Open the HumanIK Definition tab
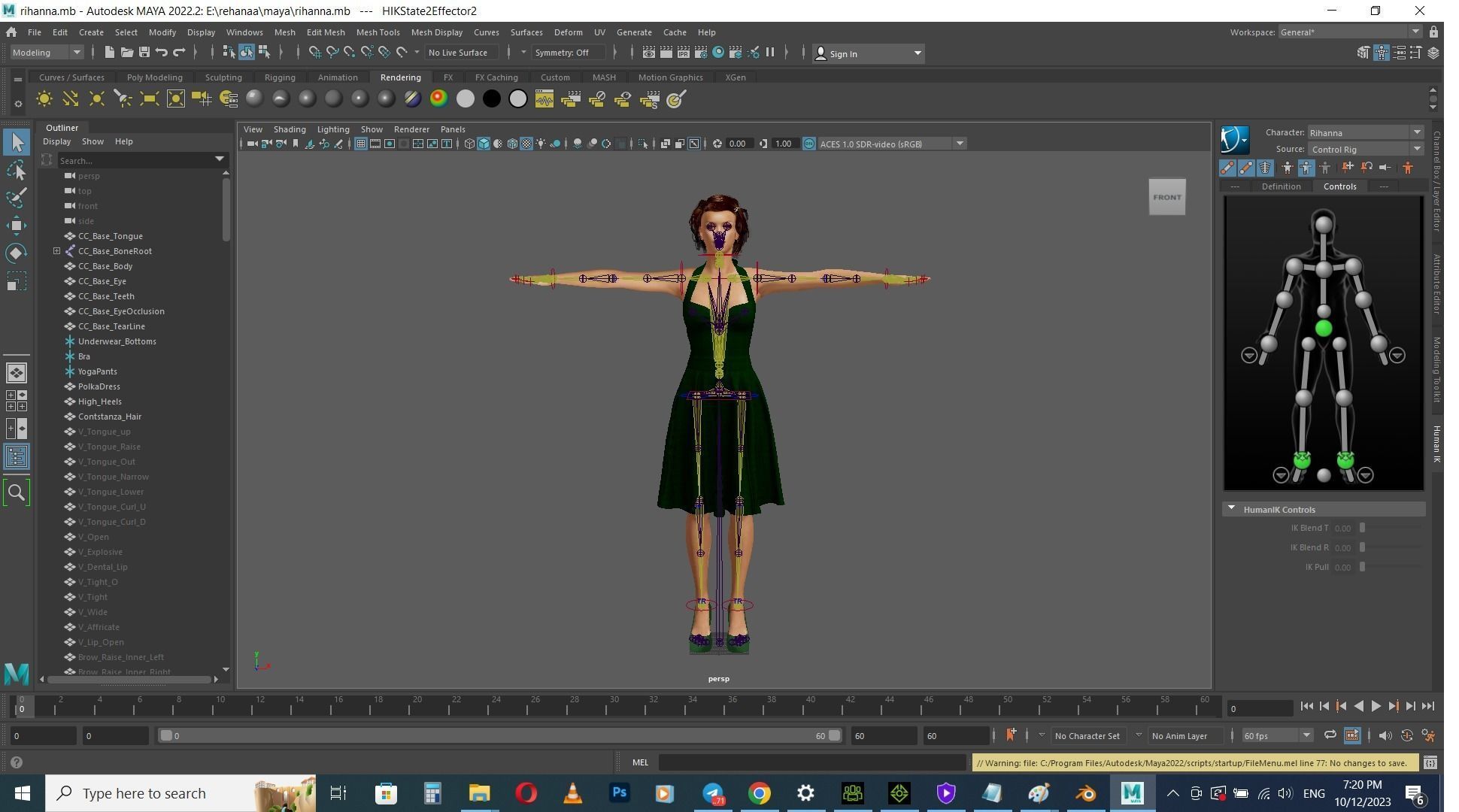 (x=1281, y=186)
